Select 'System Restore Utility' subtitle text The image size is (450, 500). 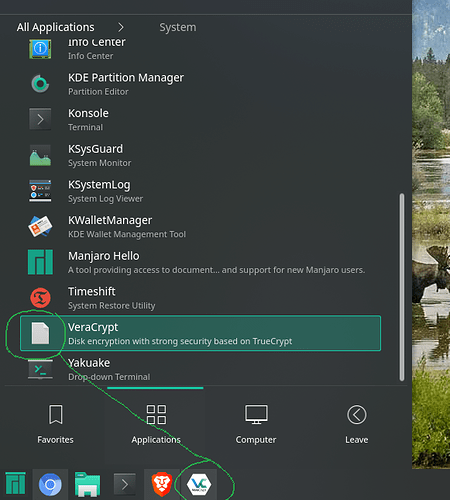pyautogui.click(x=112, y=306)
